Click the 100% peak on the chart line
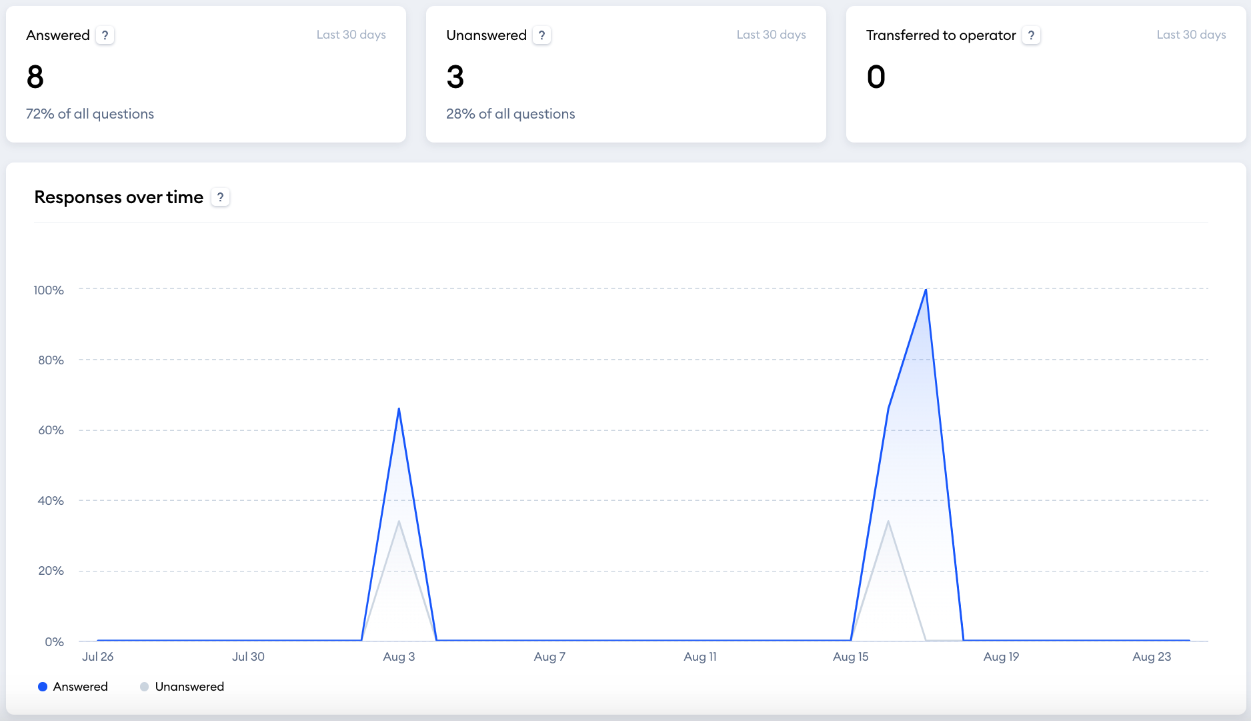1251x721 pixels. pos(927,290)
